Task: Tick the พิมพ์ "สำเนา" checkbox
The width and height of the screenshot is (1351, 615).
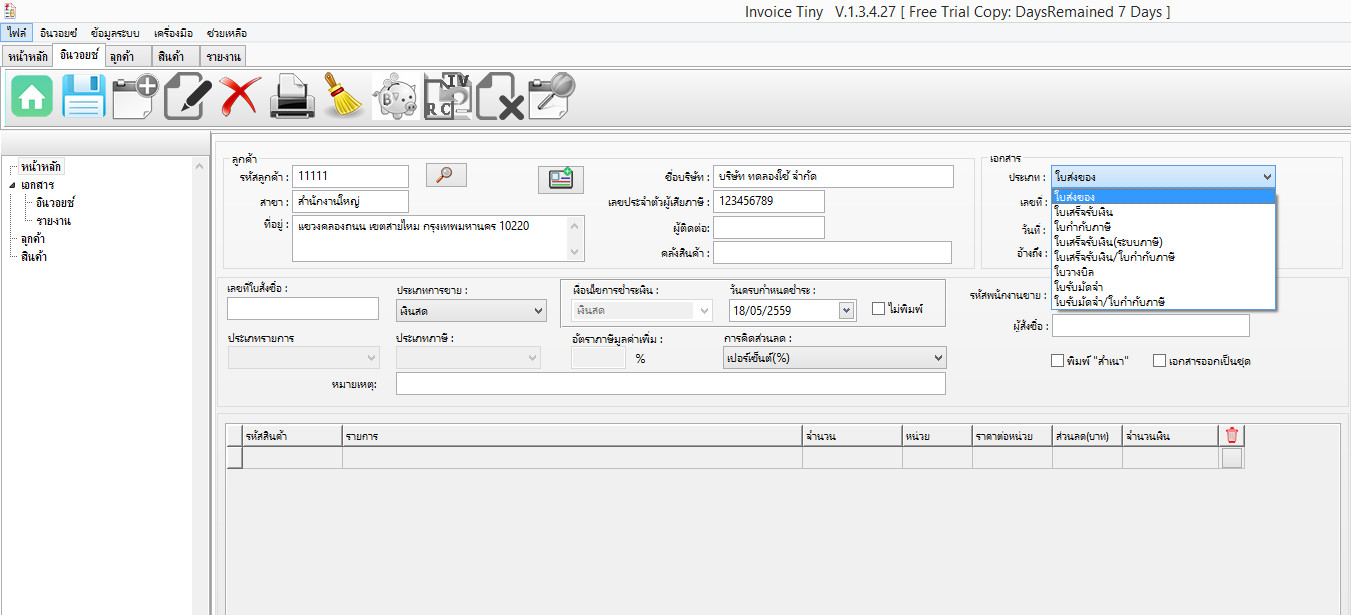Action: (x=1057, y=361)
